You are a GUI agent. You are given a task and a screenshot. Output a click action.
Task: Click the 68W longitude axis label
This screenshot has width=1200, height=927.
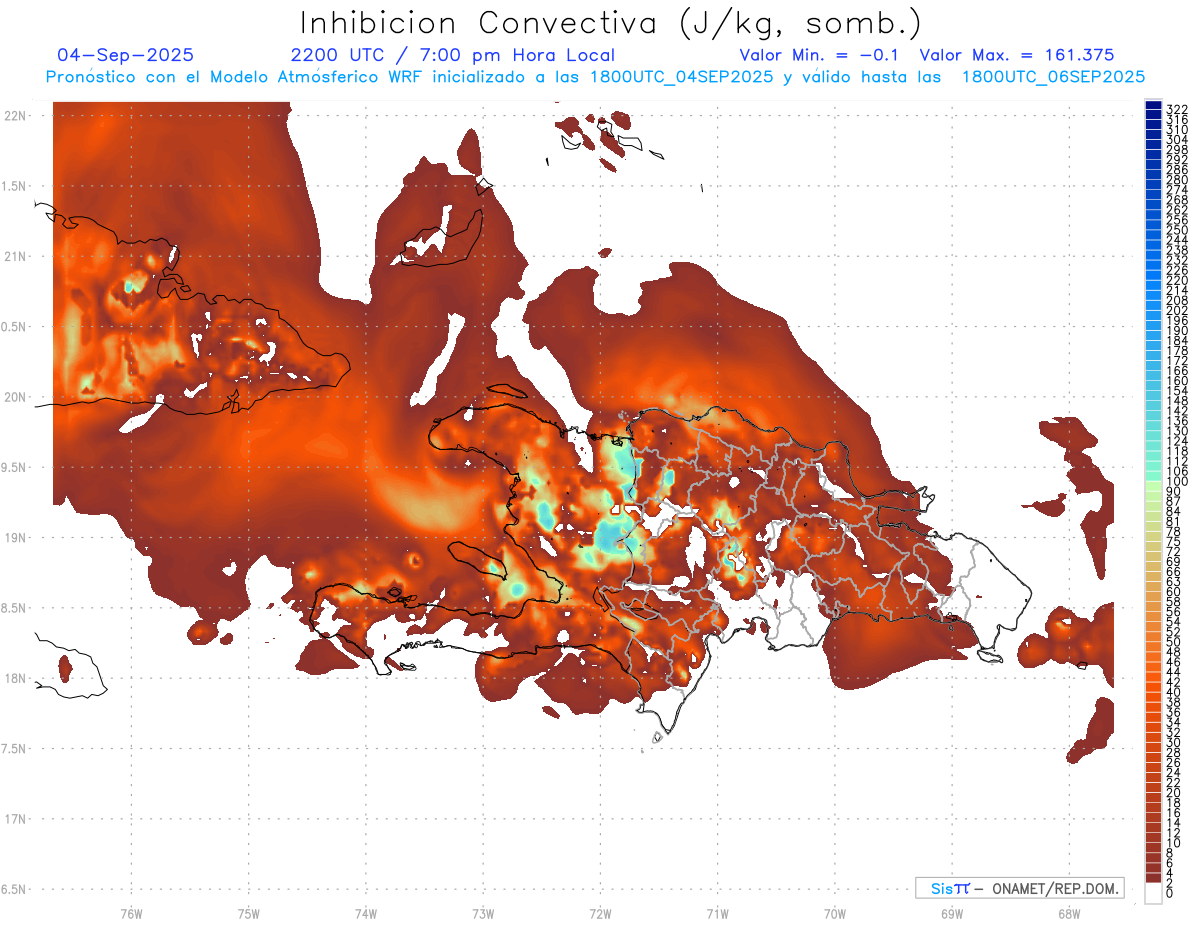point(1069,913)
